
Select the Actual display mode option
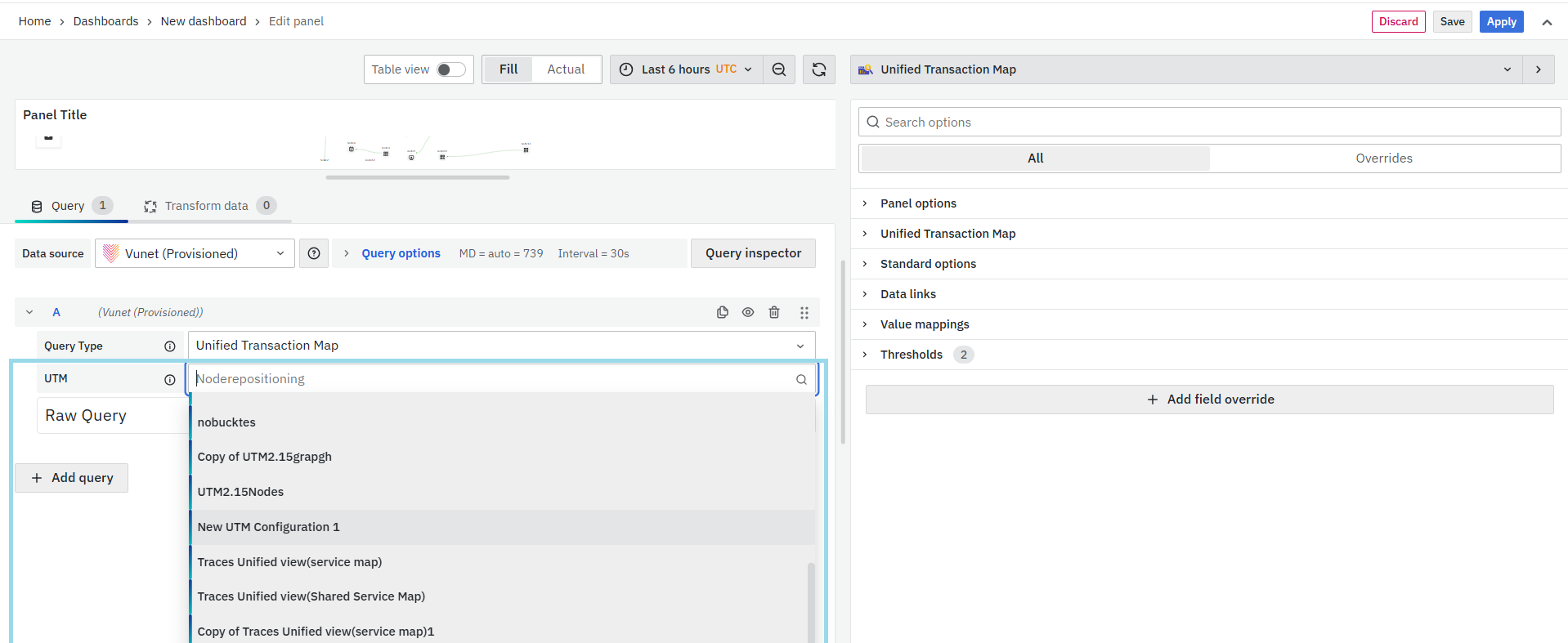pos(566,69)
